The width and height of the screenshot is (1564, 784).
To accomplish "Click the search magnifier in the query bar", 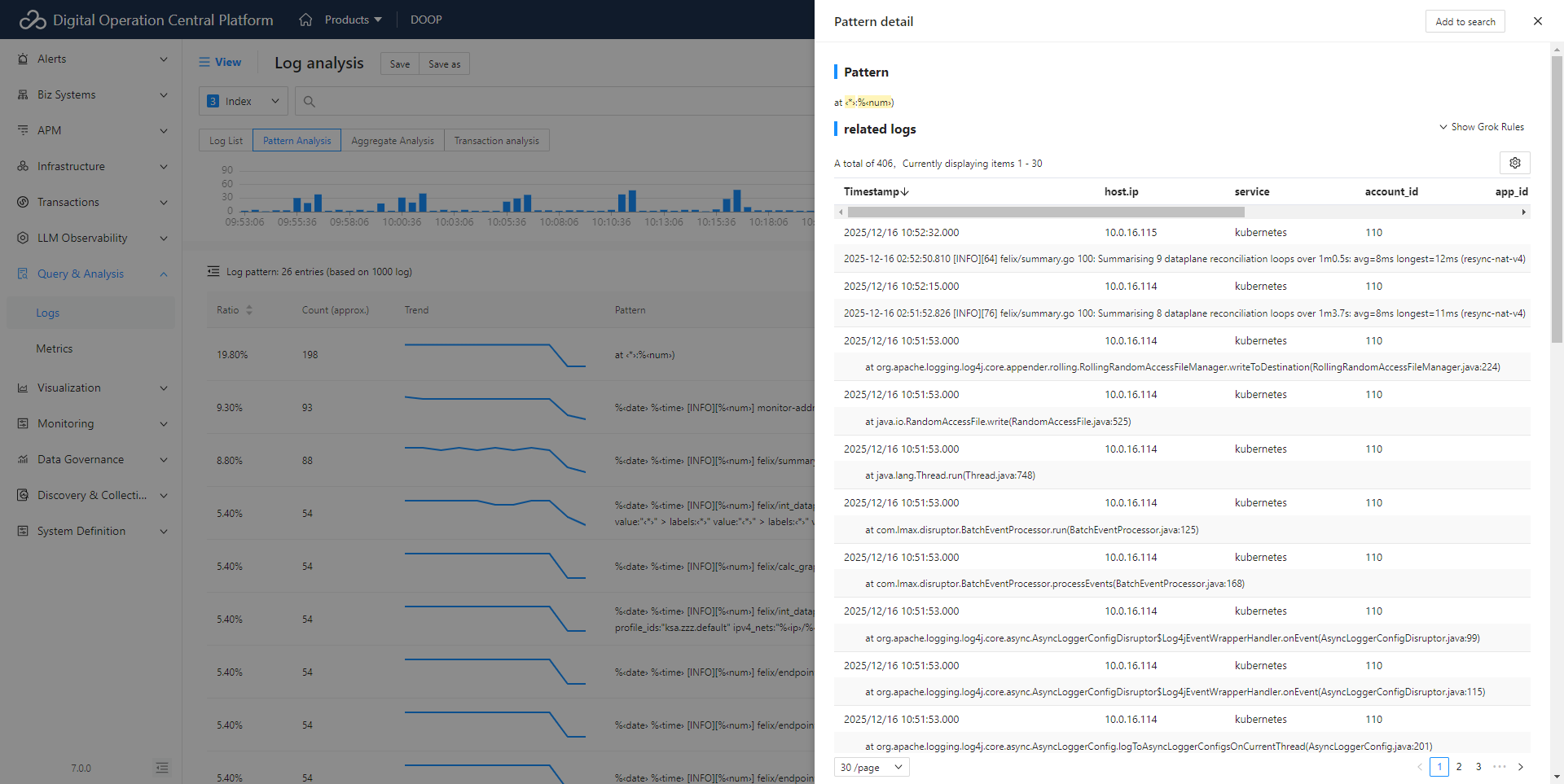I will (x=308, y=100).
